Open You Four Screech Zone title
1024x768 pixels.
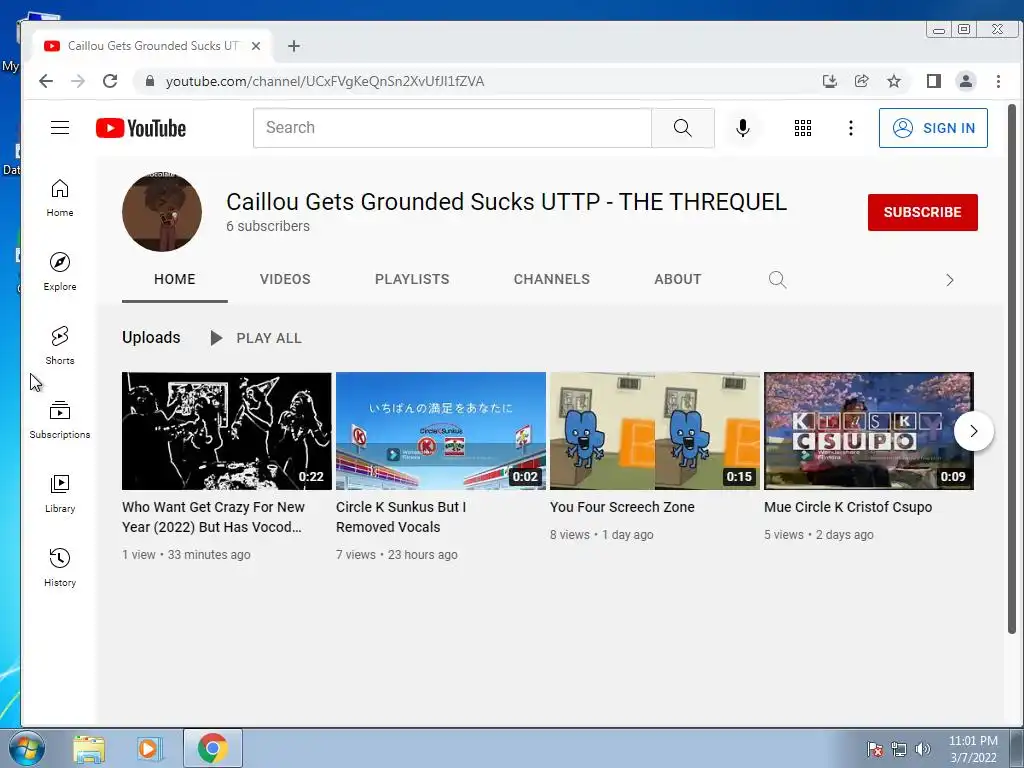coord(622,507)
